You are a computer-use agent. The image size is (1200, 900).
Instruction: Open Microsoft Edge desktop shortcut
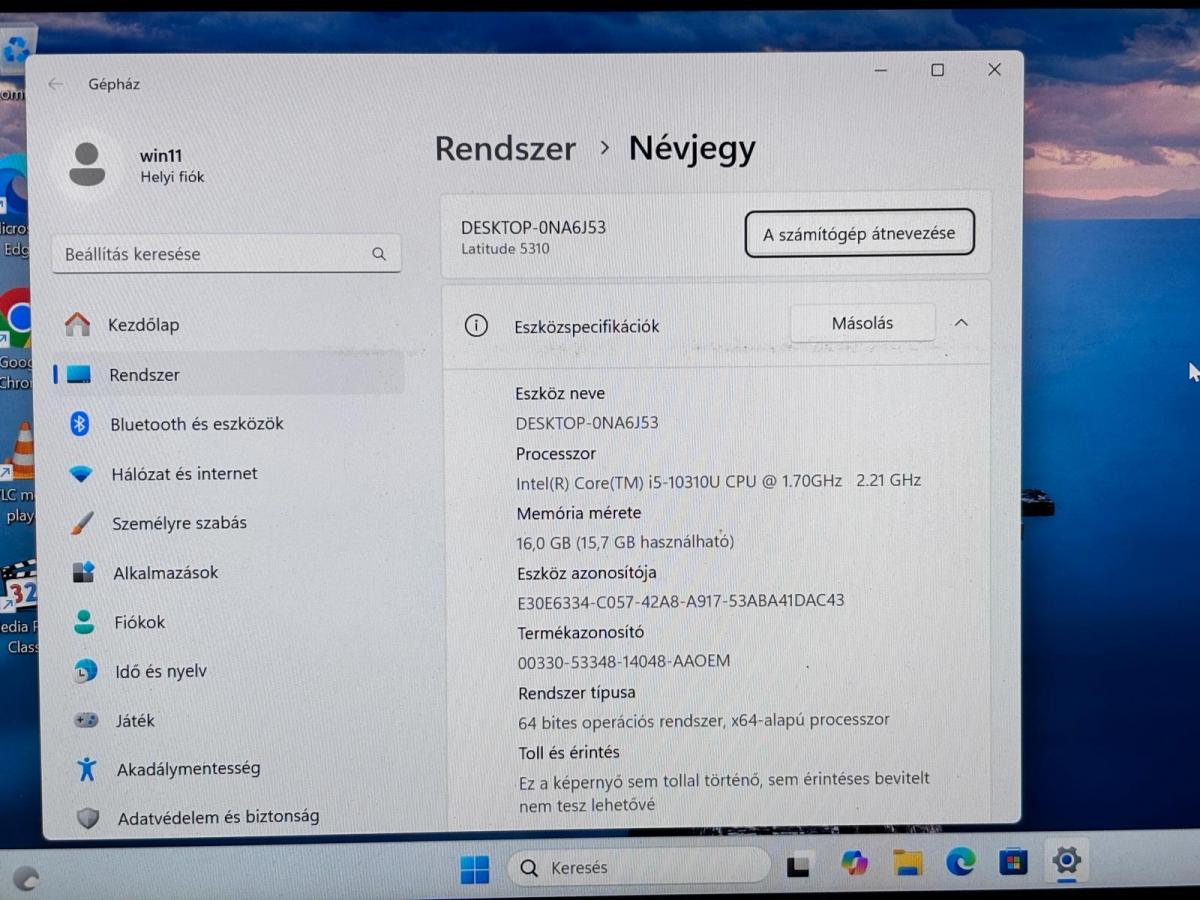pos(13,205)
